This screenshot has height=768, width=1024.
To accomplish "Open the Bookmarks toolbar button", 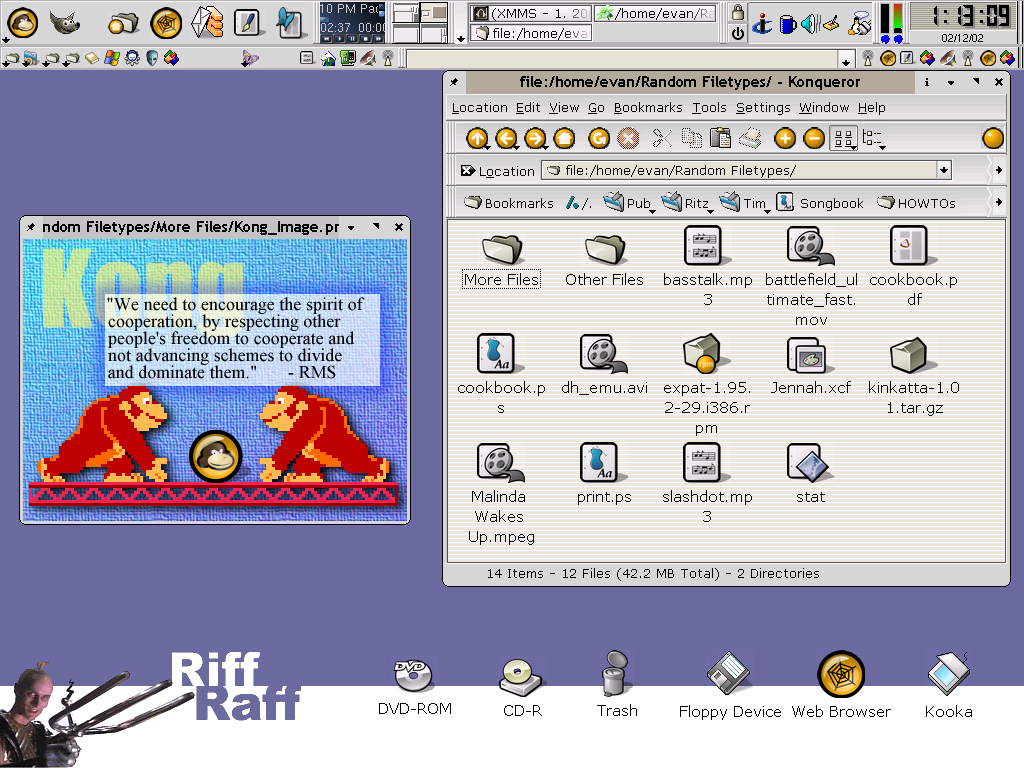I will click(x=509, y=203).
